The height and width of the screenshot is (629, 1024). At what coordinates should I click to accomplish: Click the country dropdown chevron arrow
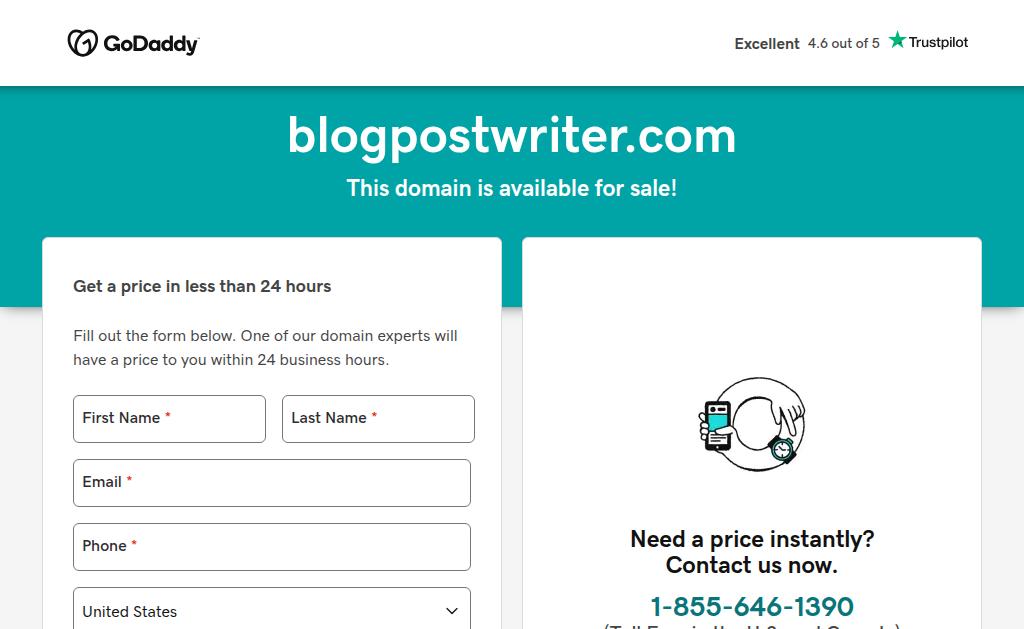[x=451, y=611]
